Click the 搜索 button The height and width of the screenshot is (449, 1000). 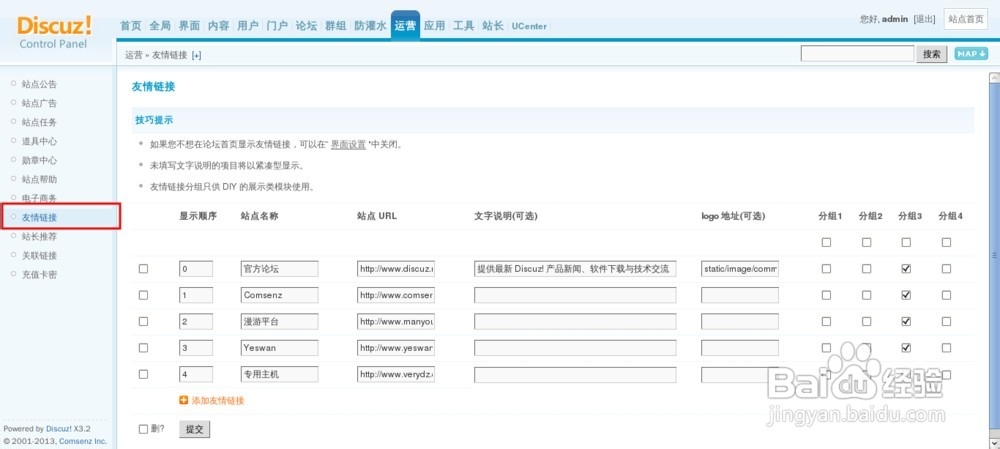(x=932, y=54)
